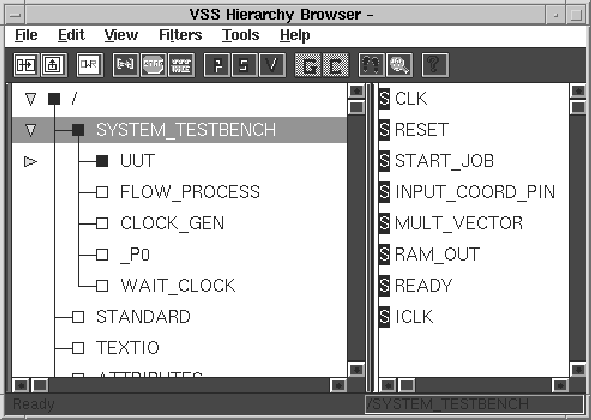Click the question mark help icon
Screen dimensions: 591x420
[x=435, y=65]
